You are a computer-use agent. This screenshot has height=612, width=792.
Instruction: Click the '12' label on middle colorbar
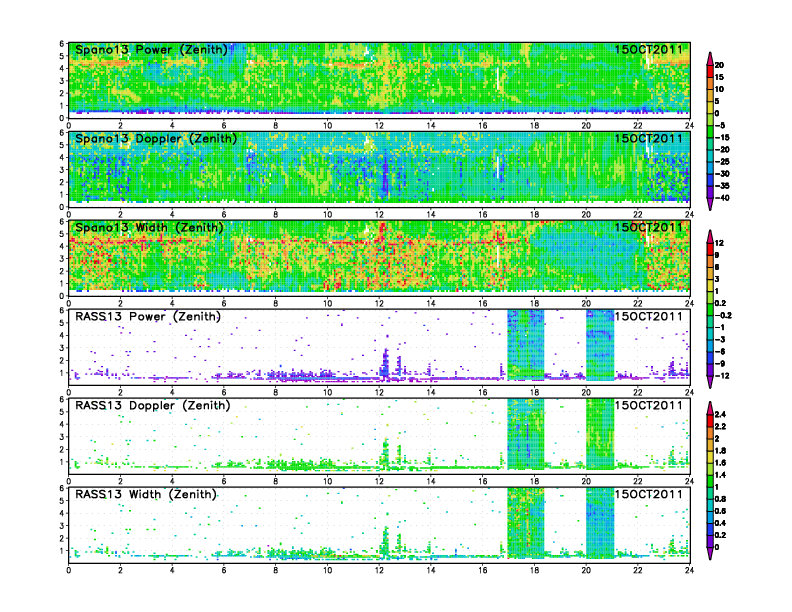click(720, 243)
